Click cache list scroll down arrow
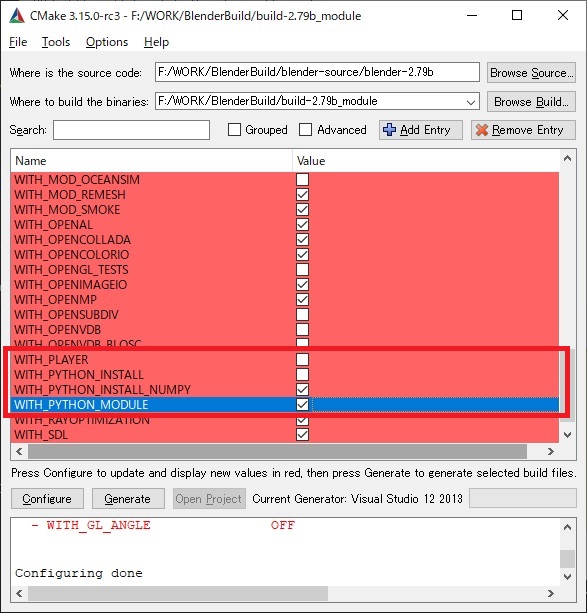Viewport: 587px width, 613px height. click(x=567, y=435)
